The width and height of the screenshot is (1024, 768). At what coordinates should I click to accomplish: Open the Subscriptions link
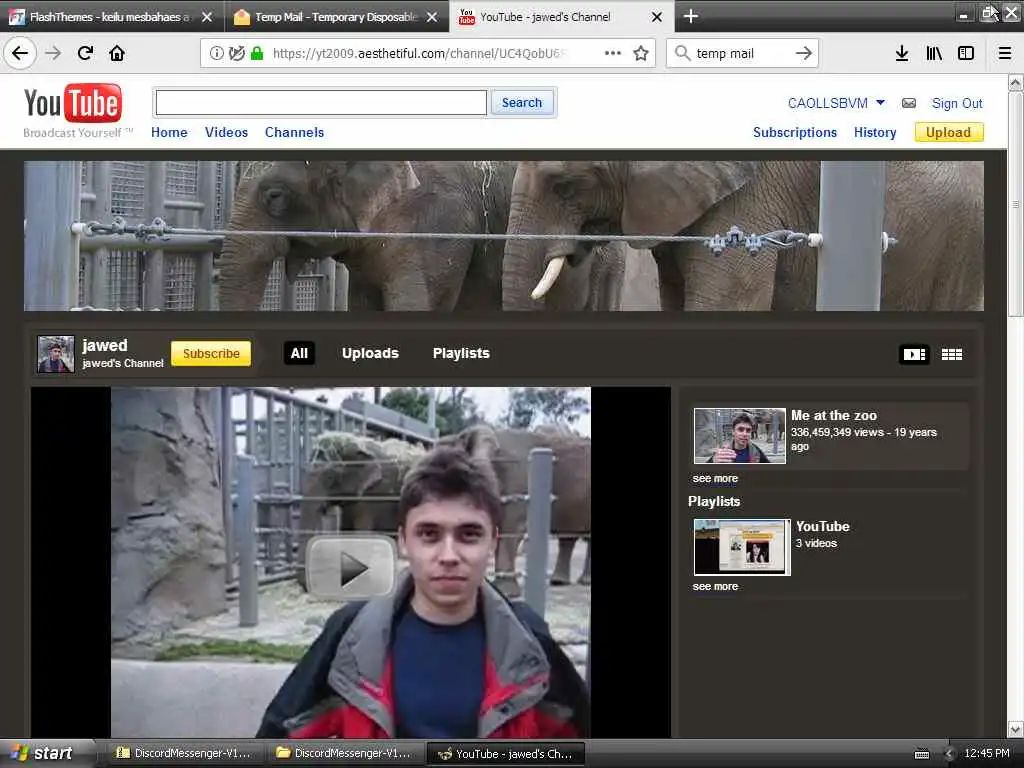795,132
